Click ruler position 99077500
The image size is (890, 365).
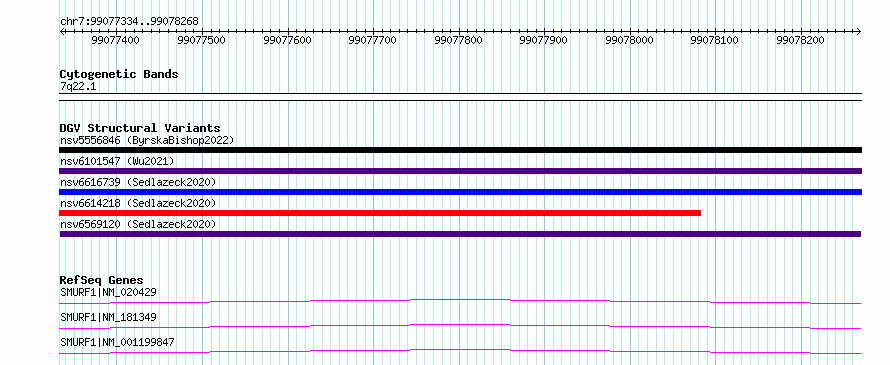tap(201, 40)
